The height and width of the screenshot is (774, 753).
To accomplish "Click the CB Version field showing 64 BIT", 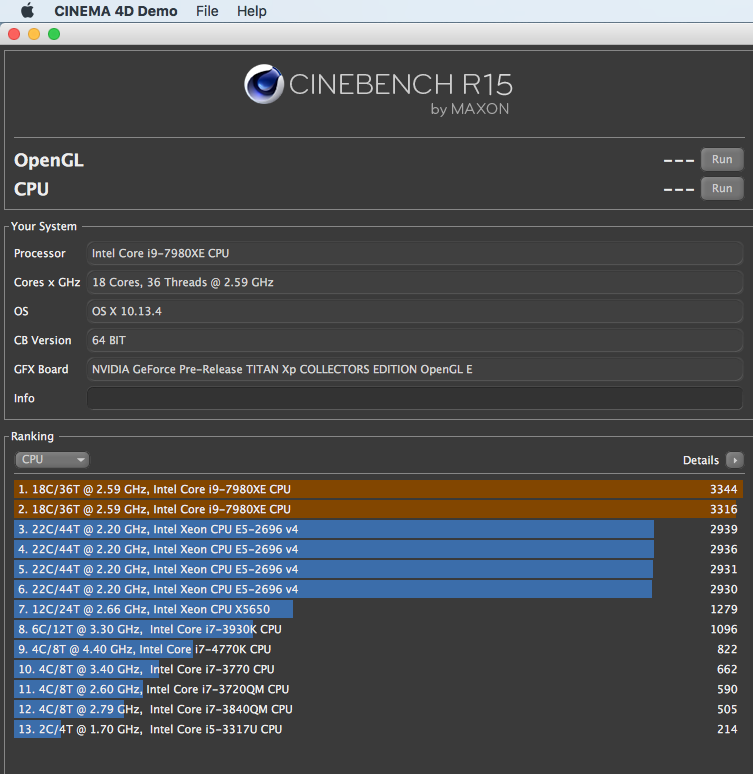I will pos(415,341).
